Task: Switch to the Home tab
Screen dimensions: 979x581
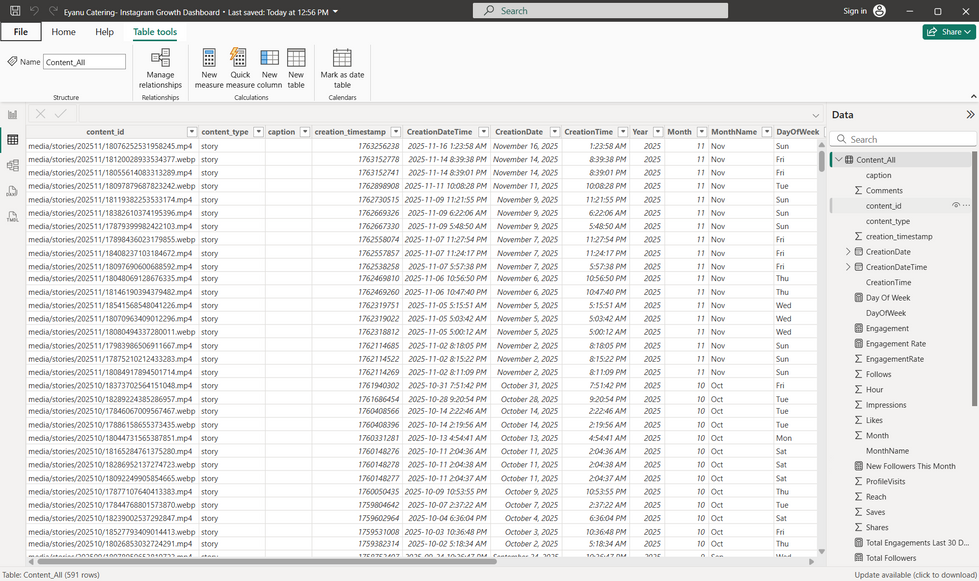Action: click(x=63, y=32)
